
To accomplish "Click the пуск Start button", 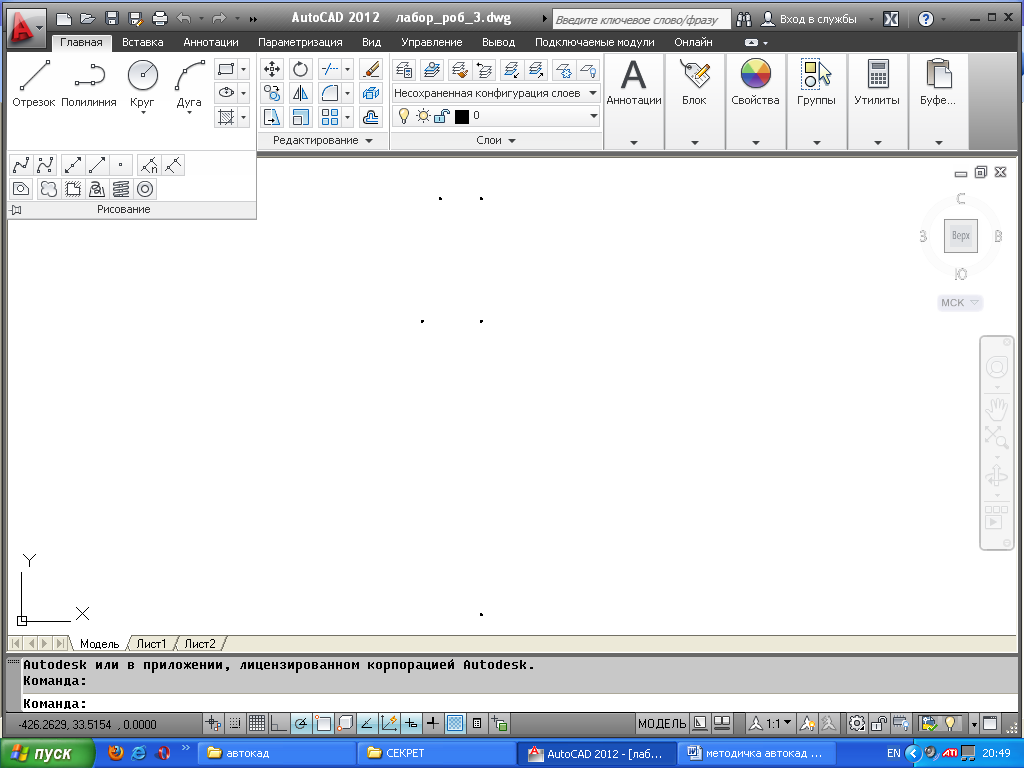I will (47, 754).
